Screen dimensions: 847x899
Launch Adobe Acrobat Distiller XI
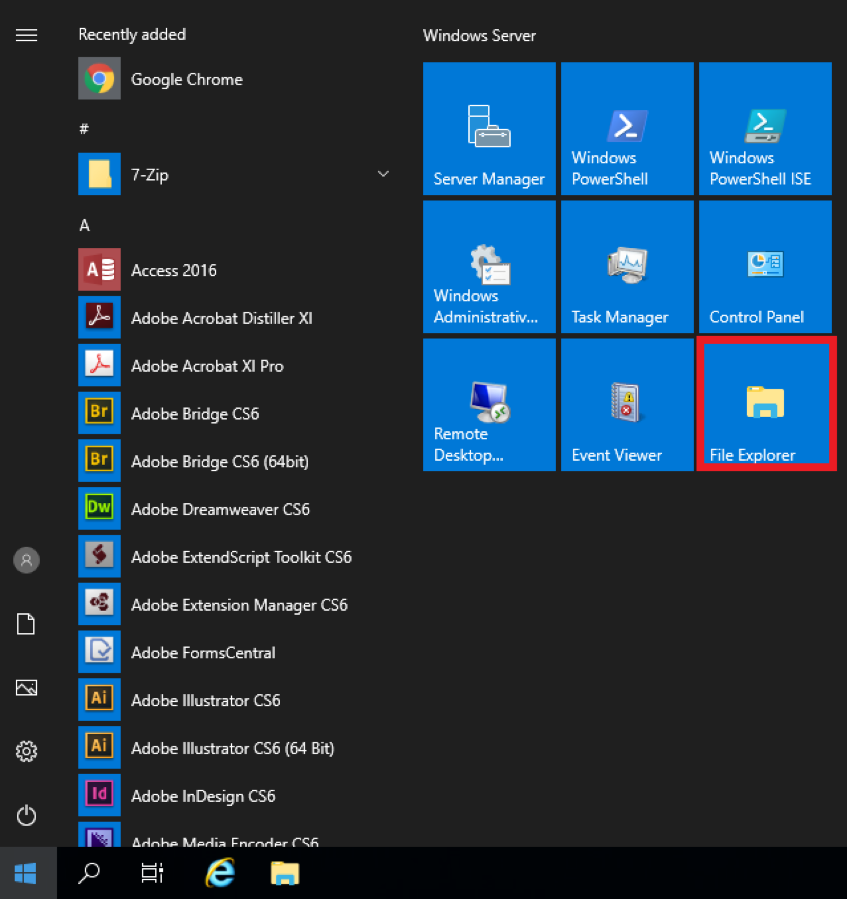[235, 318]
